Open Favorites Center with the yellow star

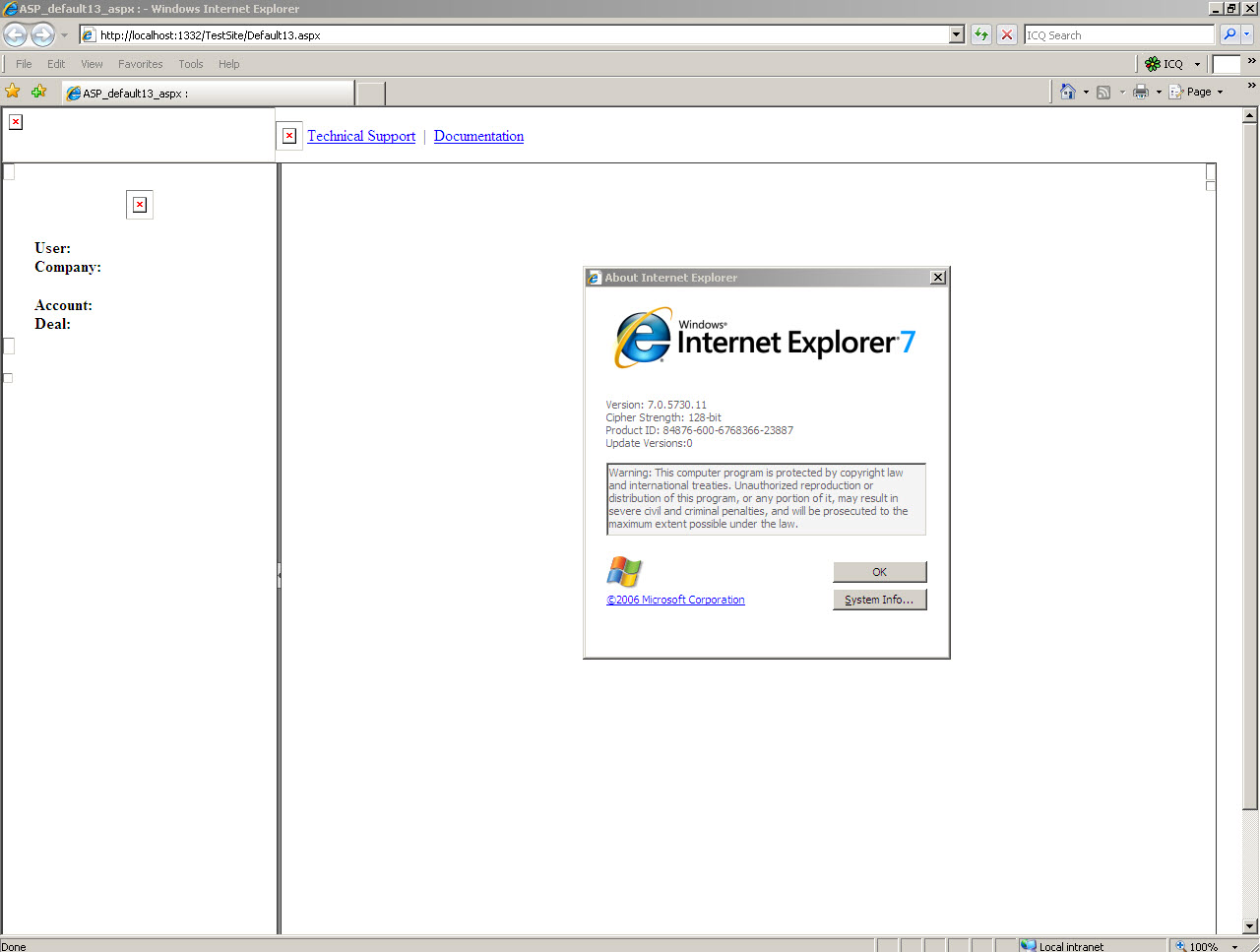(13, 92)
